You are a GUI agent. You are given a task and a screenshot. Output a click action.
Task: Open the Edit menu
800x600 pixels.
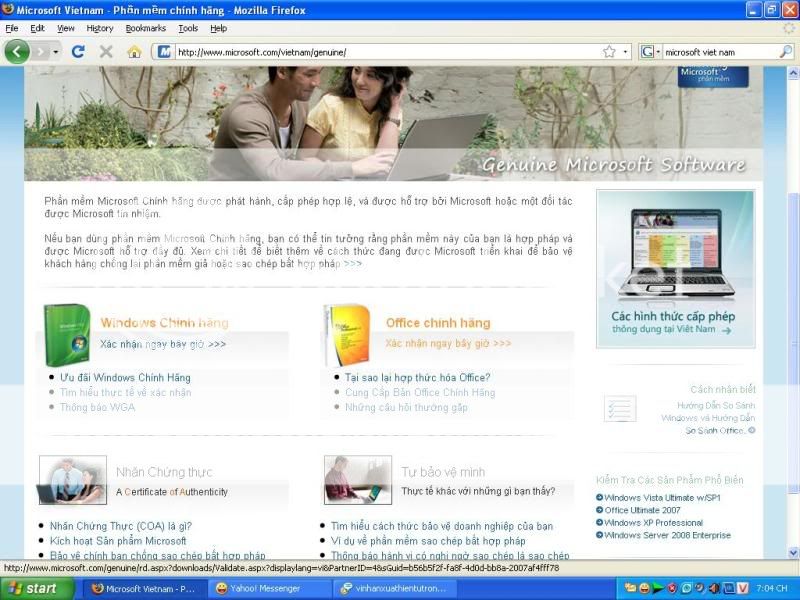[37, 29]
